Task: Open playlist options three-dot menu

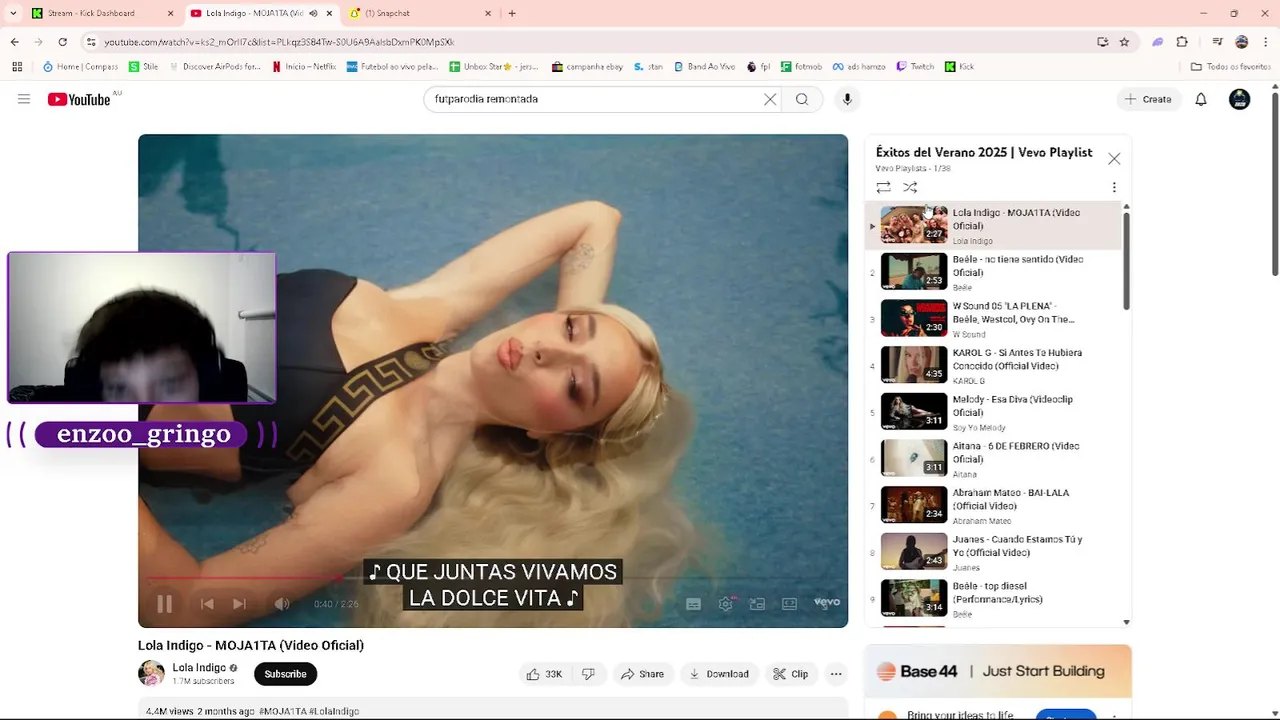Action: [1114, 187]
